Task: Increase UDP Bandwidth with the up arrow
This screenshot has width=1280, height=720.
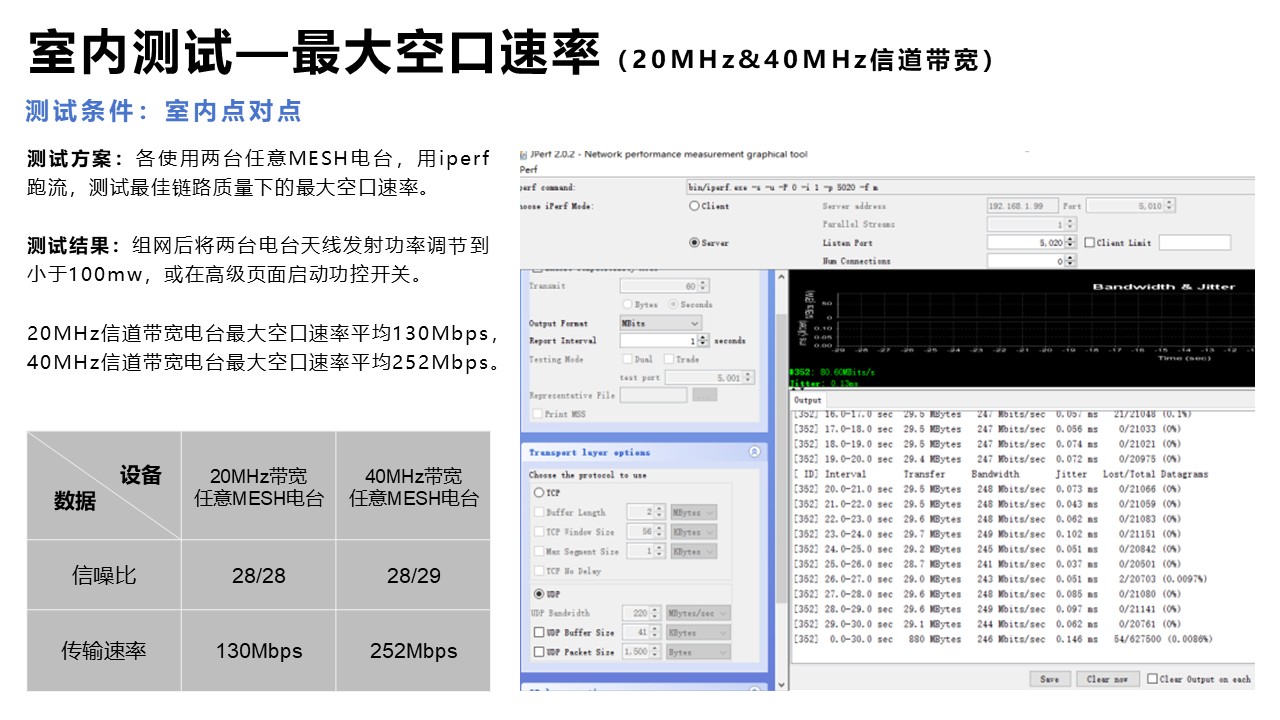Action: (x=656, y=608)
